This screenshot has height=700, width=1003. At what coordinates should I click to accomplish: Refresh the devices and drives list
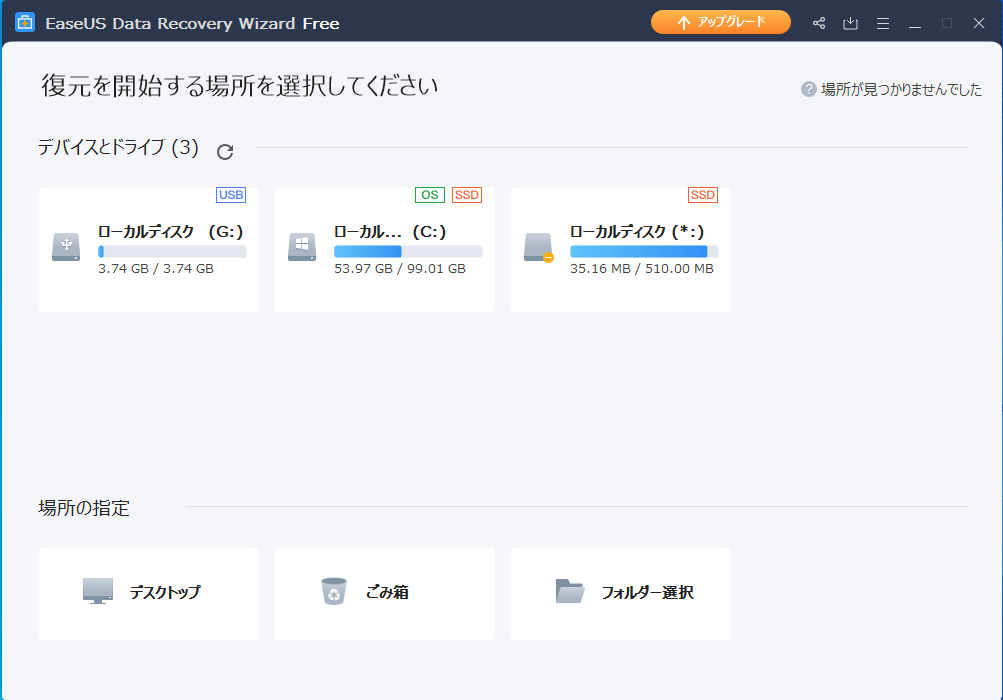click(x=225, y=151)
